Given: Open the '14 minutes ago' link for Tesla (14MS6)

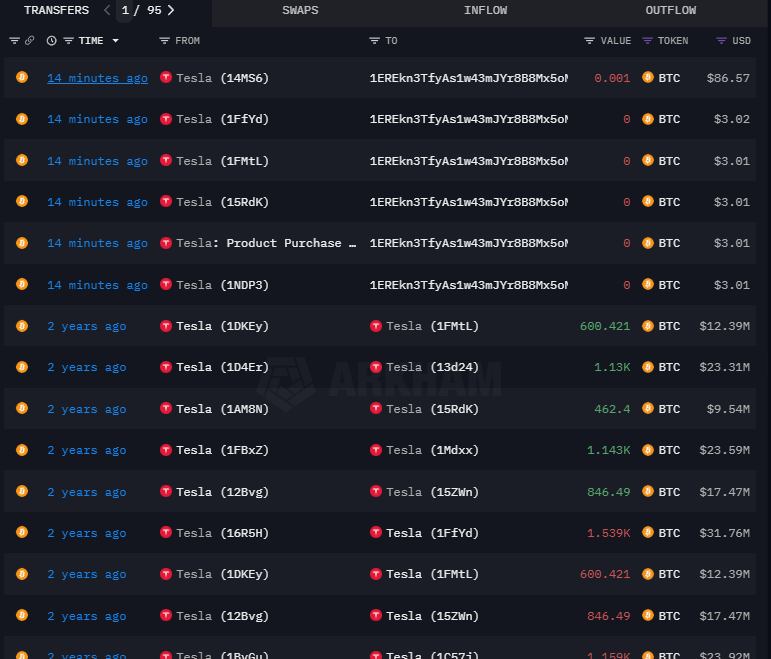Looking at the screenshot, I should click(x=97, y=78).
